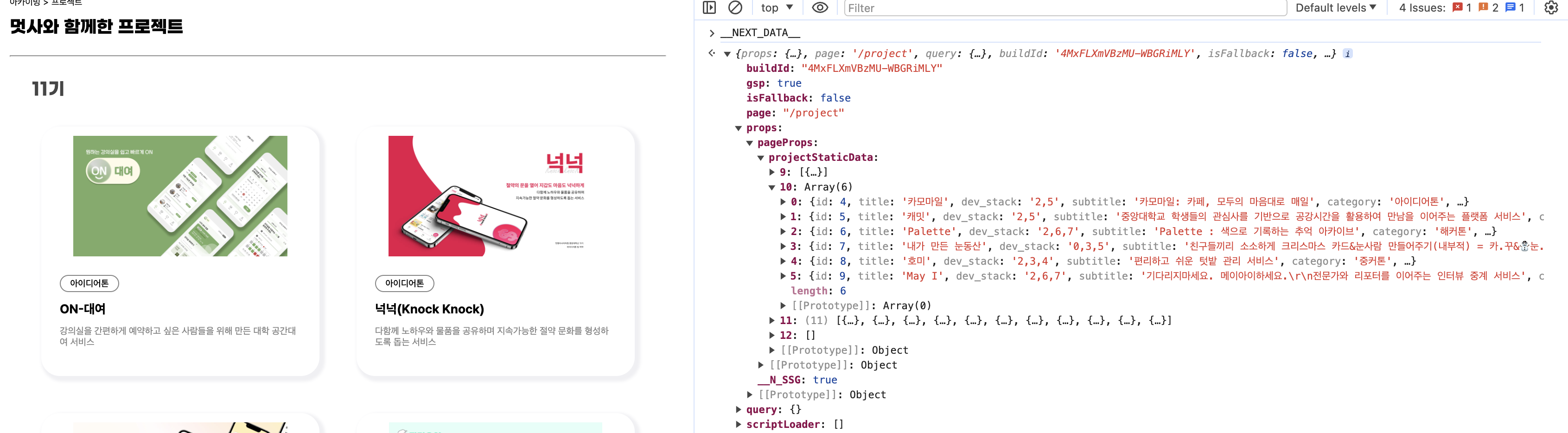This screenshot has width=1568, height=433.
Task: Click the red error issues icon
Action: point(1457,7)
